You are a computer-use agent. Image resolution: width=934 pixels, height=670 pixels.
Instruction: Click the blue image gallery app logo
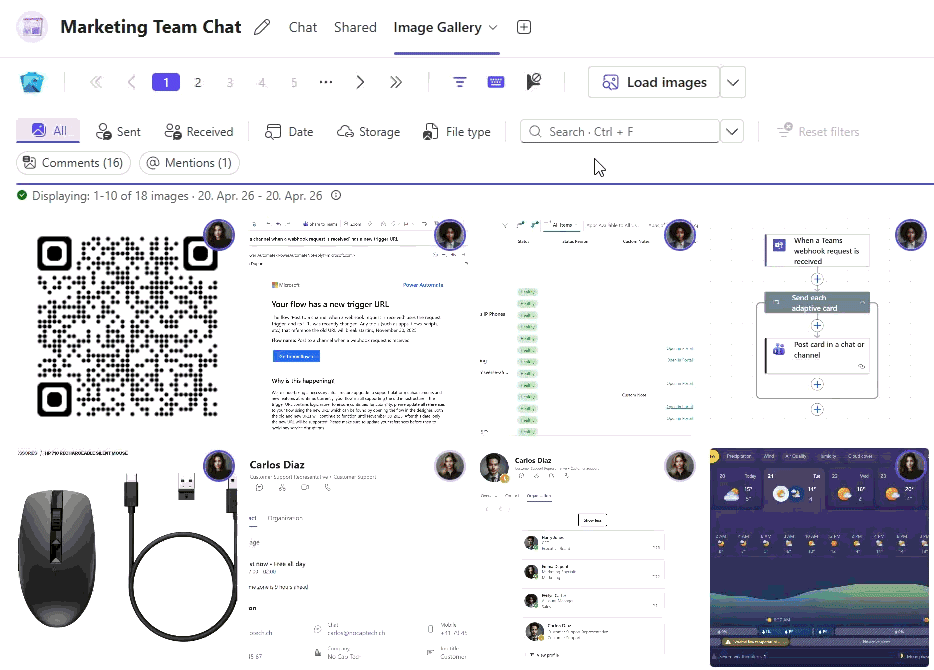click(32, 82)
